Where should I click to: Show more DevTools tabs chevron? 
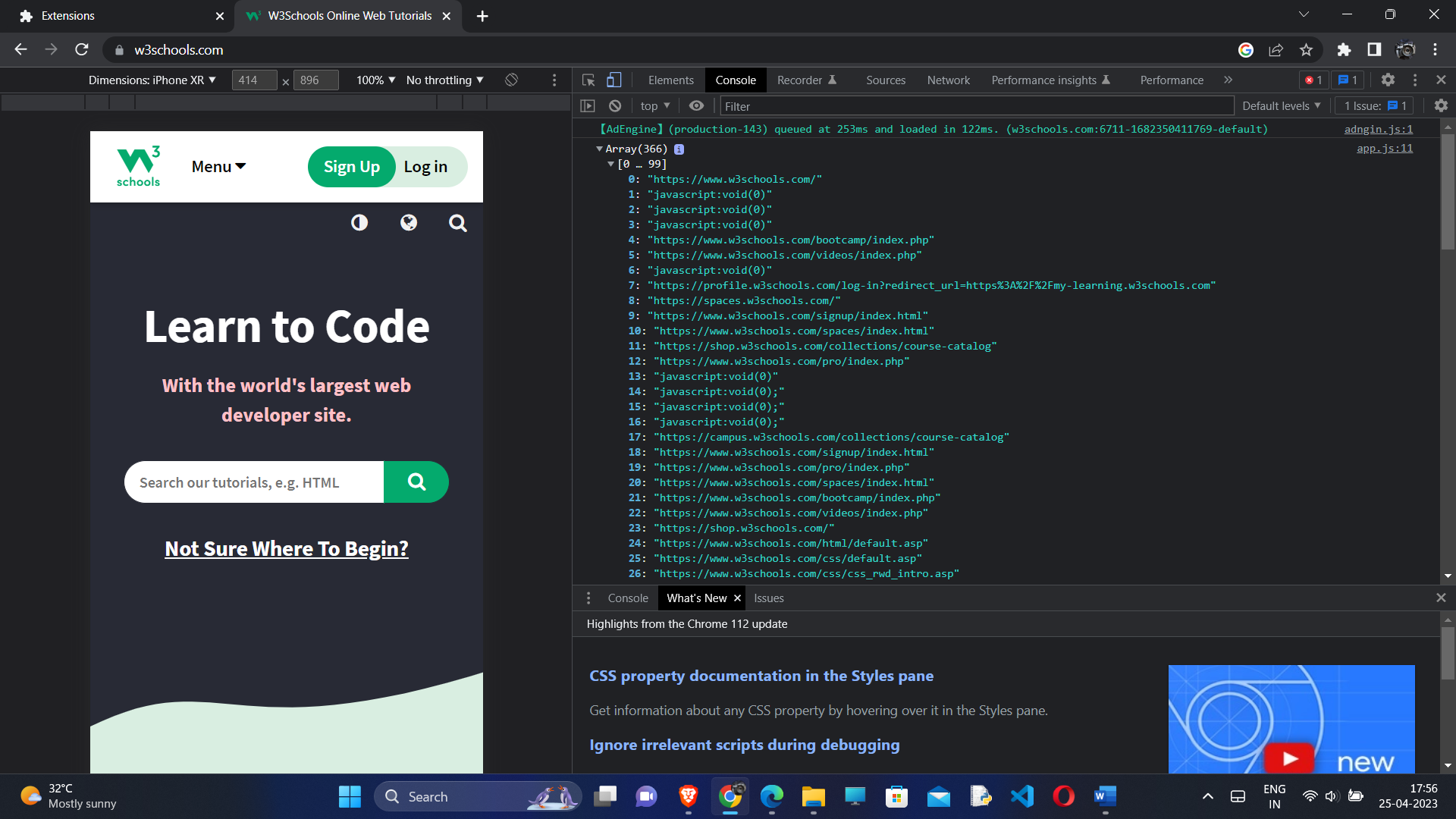point(1228,80)
